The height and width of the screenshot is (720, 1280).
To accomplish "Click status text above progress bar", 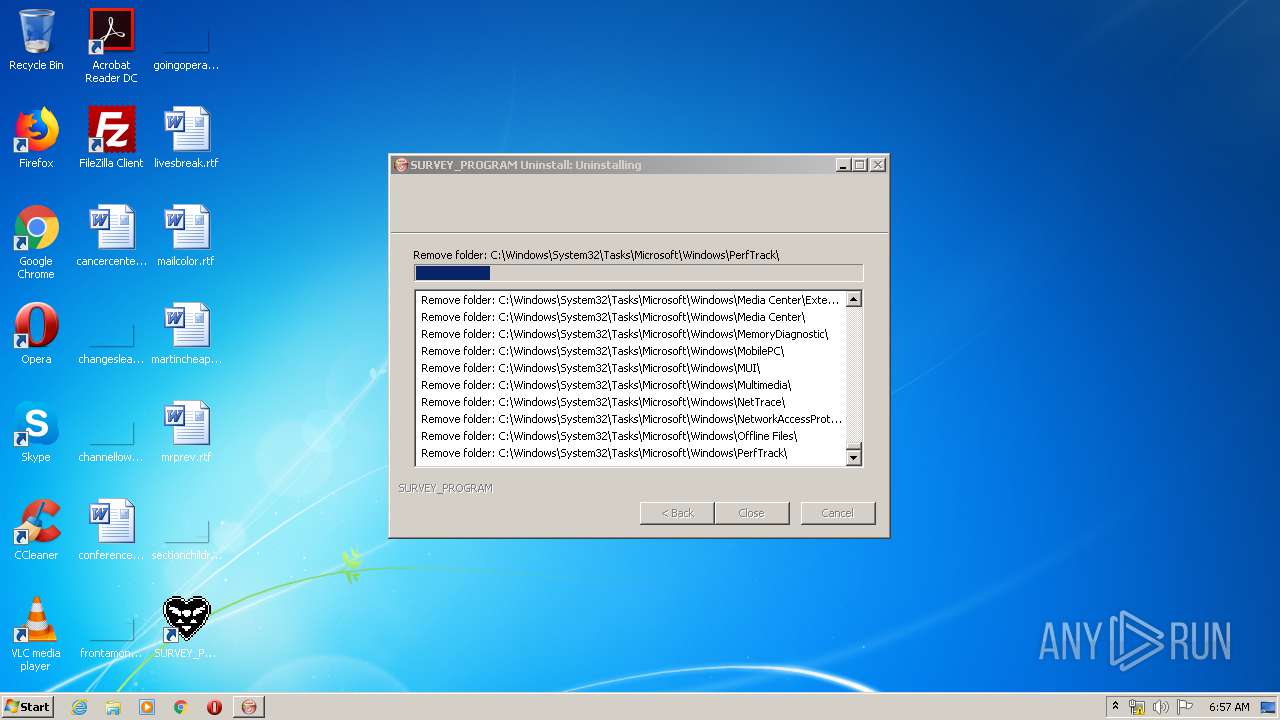I will coord(596,255).
